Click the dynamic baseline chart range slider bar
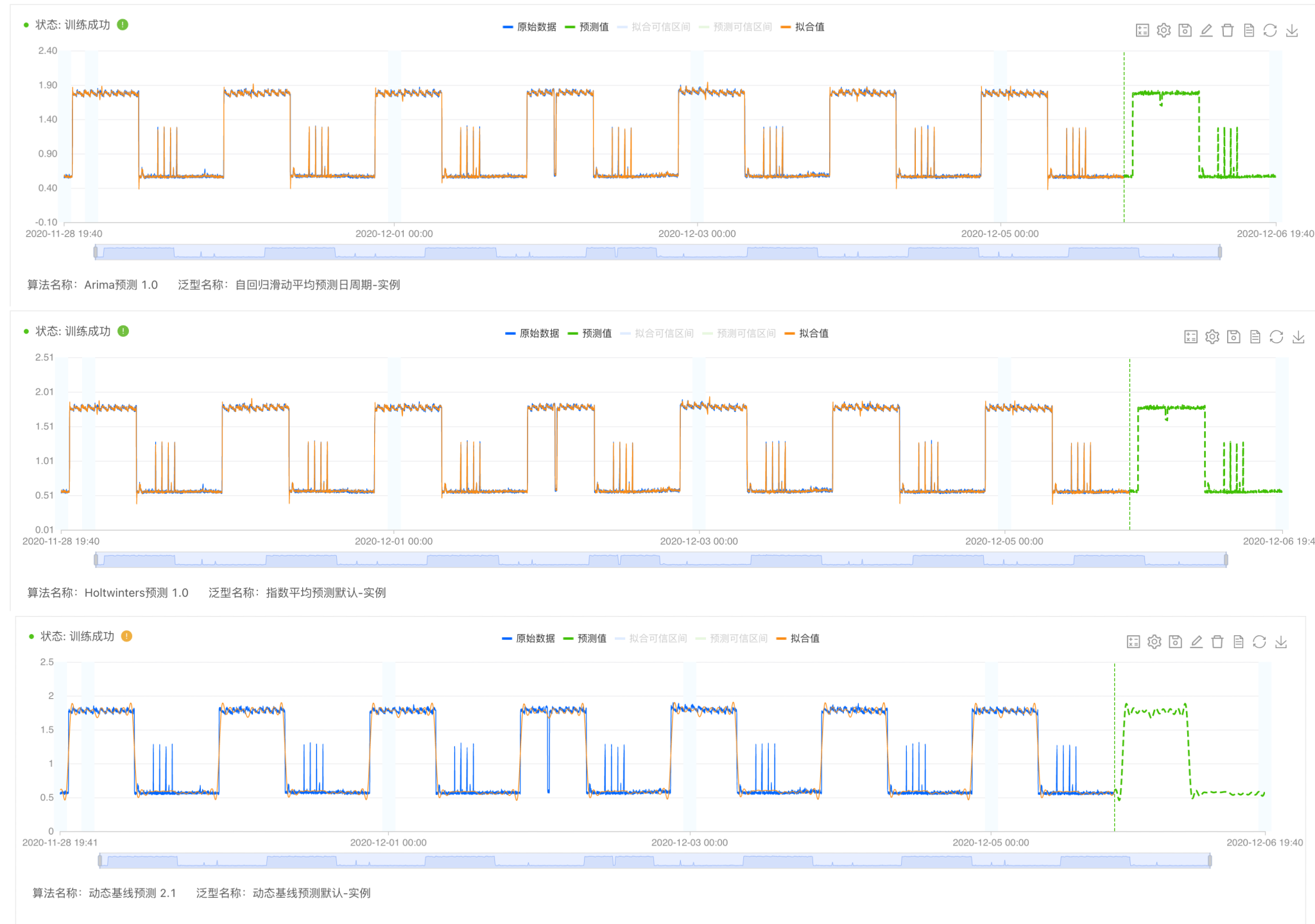The image size is (1315, 924). pyautogui.click(x=655, y=861)
